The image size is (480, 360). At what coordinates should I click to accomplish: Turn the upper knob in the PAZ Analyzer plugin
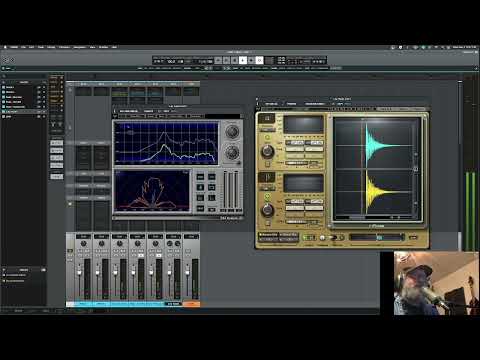(232, 132)
